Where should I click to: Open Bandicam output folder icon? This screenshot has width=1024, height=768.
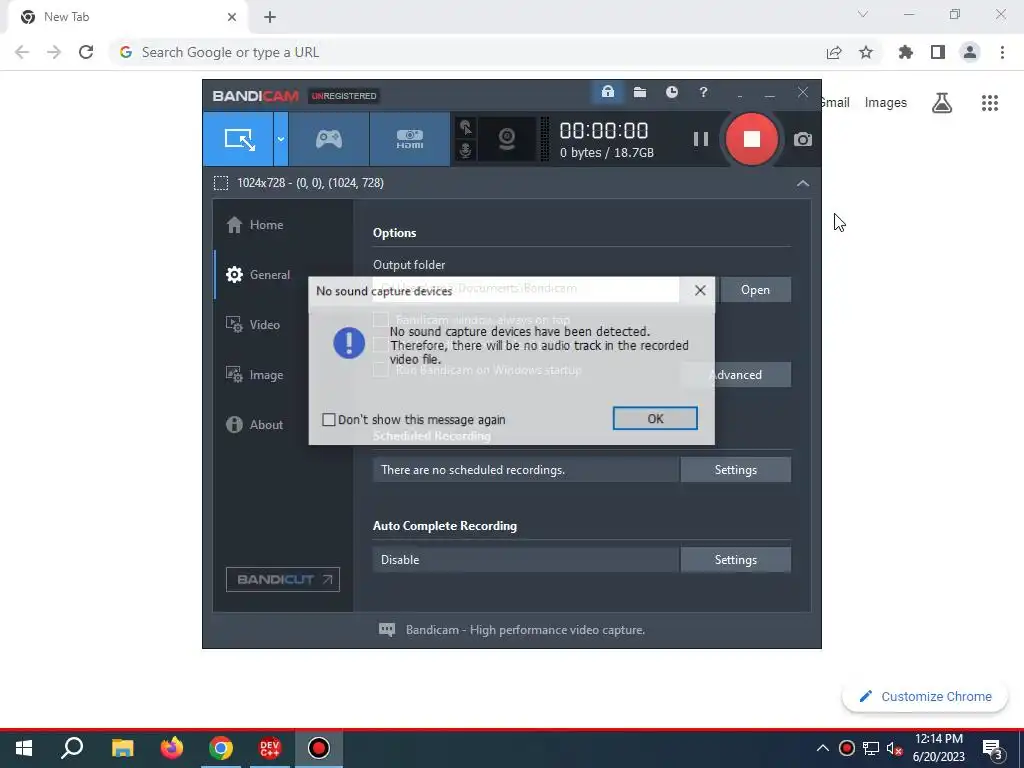point(640,92)
